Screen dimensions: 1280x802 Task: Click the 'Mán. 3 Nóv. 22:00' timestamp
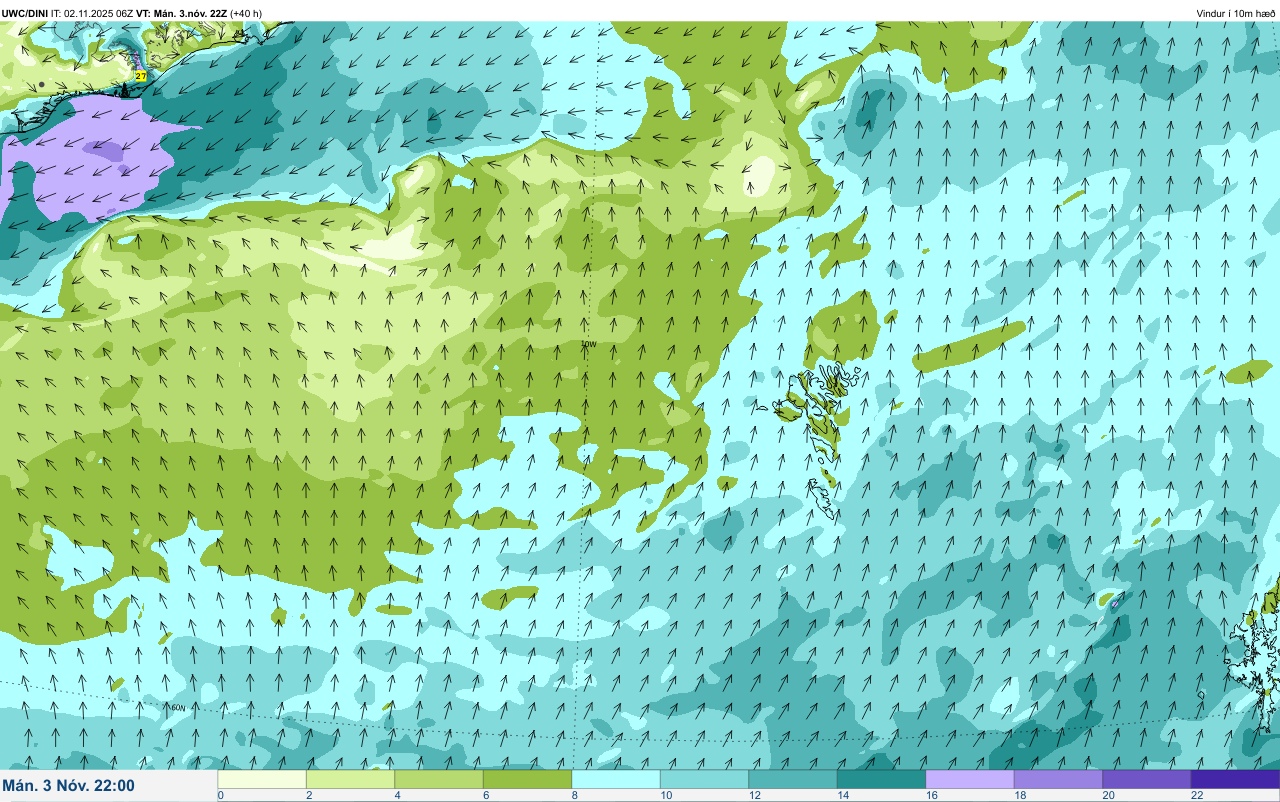(69, 785)
